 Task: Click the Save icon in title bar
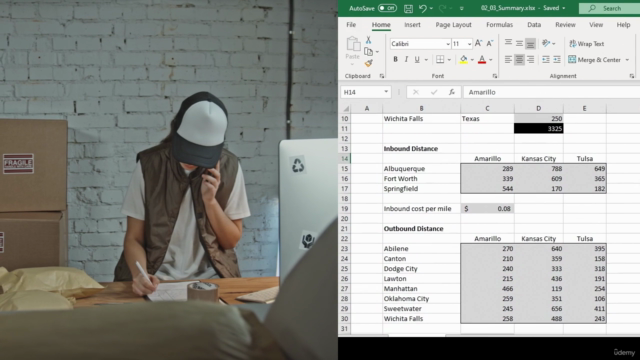pyautogui.click(x=408, y=8)
